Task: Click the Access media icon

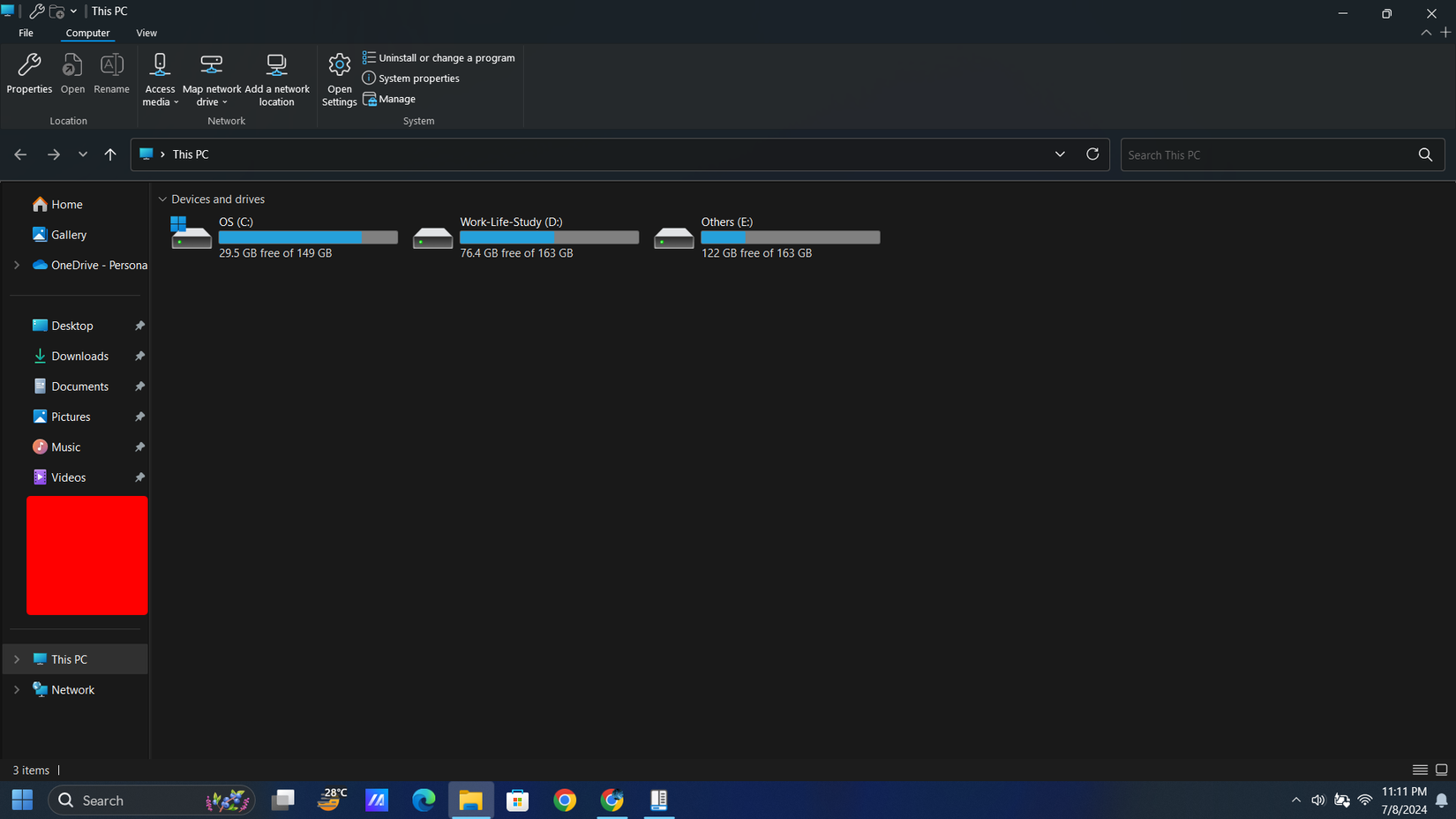Action: [160, 78]
